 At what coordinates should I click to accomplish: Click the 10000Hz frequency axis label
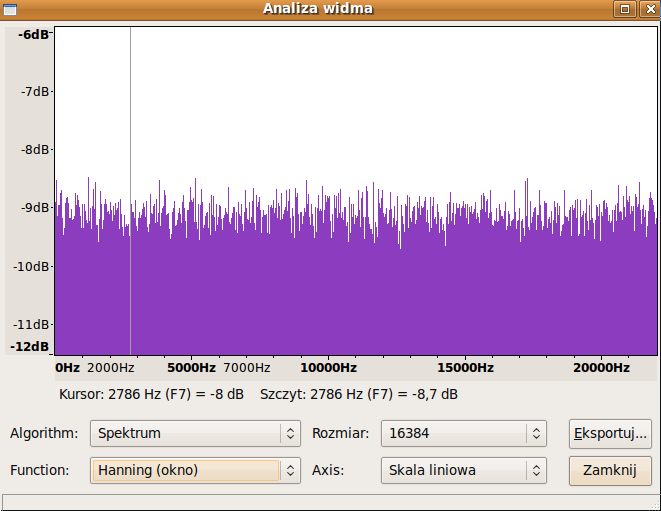328,368
